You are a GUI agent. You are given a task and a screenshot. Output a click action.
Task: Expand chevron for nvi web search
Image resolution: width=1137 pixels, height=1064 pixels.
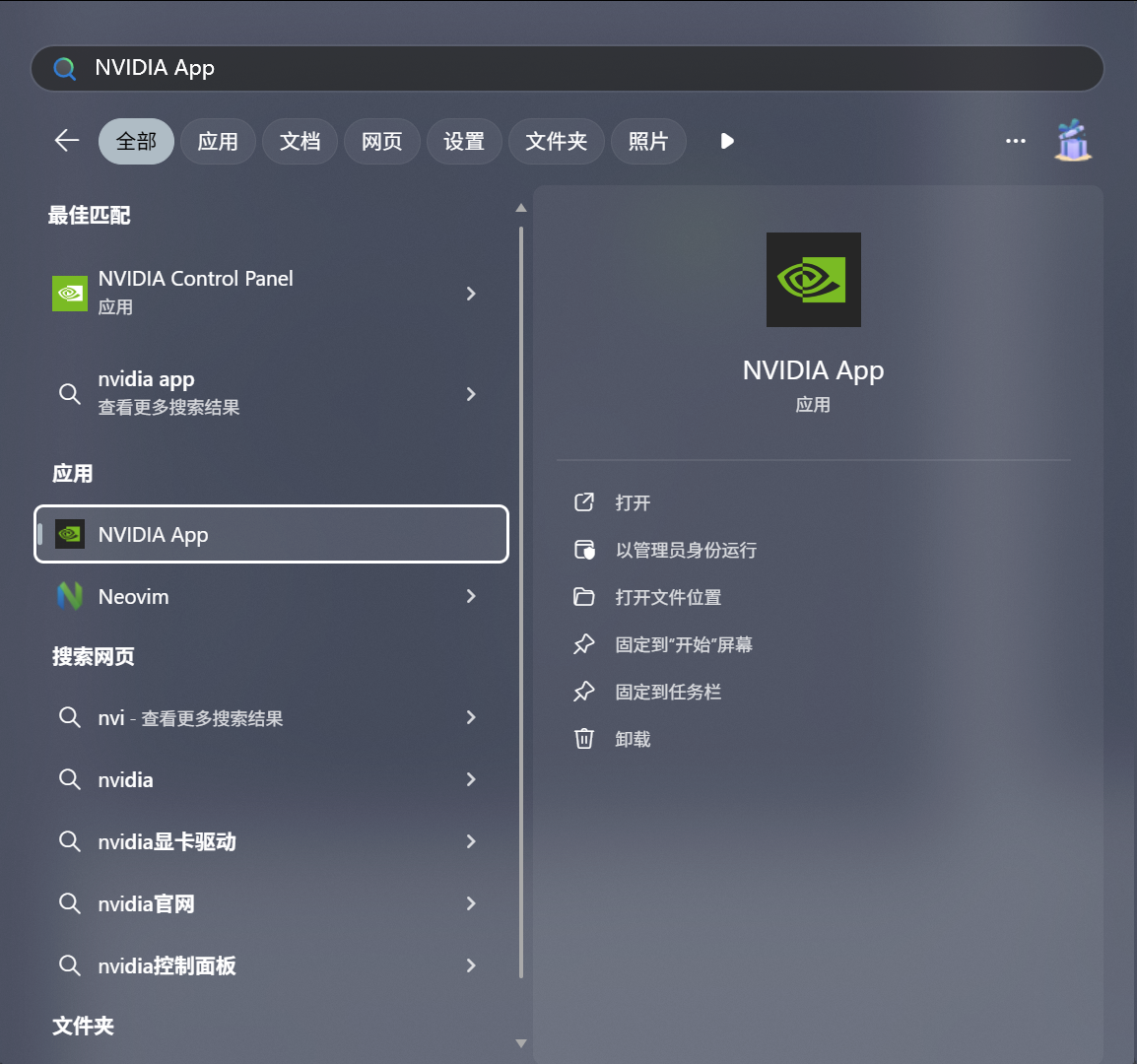point(471,717)
